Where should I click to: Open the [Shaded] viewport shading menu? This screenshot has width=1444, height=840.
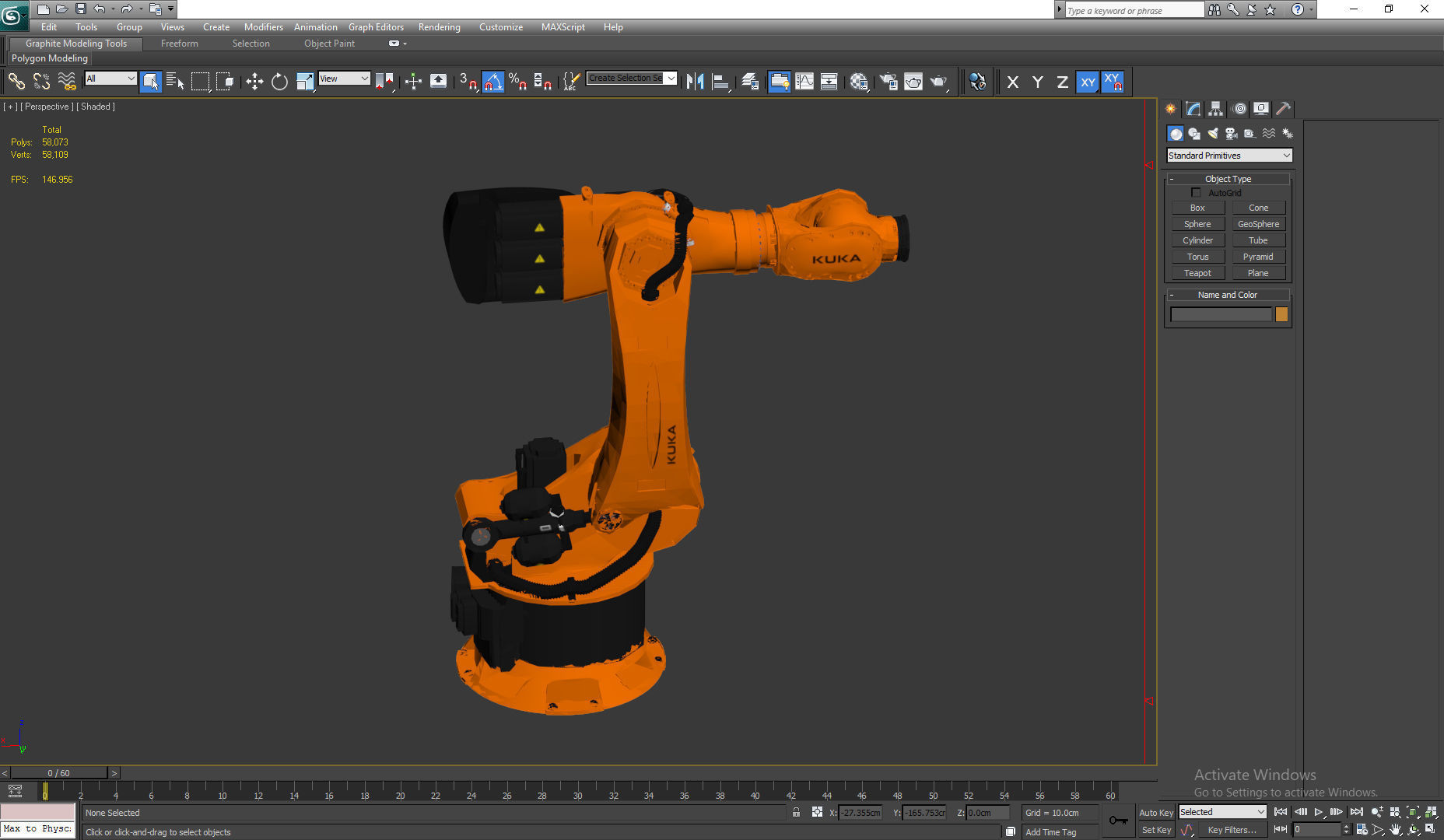coord(96,107)
